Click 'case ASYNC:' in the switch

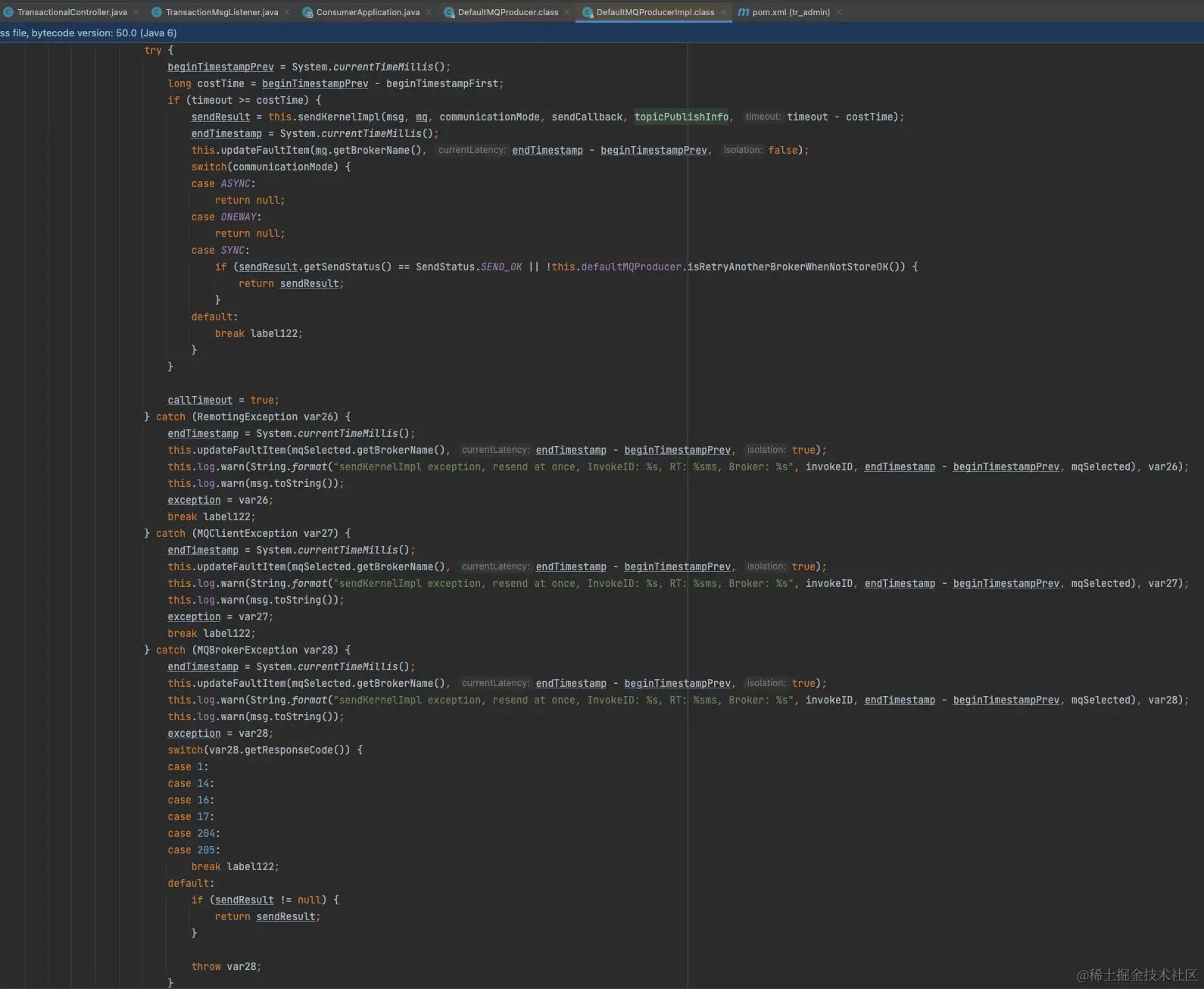coord(223,183)
